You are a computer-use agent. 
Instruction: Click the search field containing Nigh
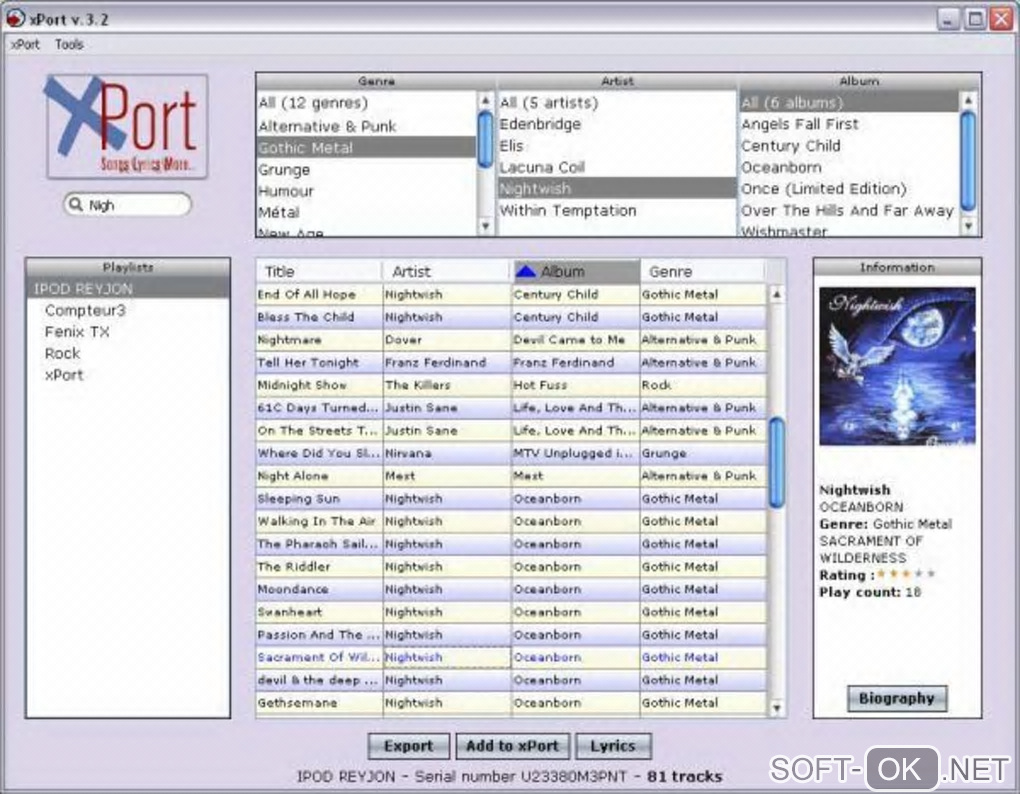tap(128, 205)
